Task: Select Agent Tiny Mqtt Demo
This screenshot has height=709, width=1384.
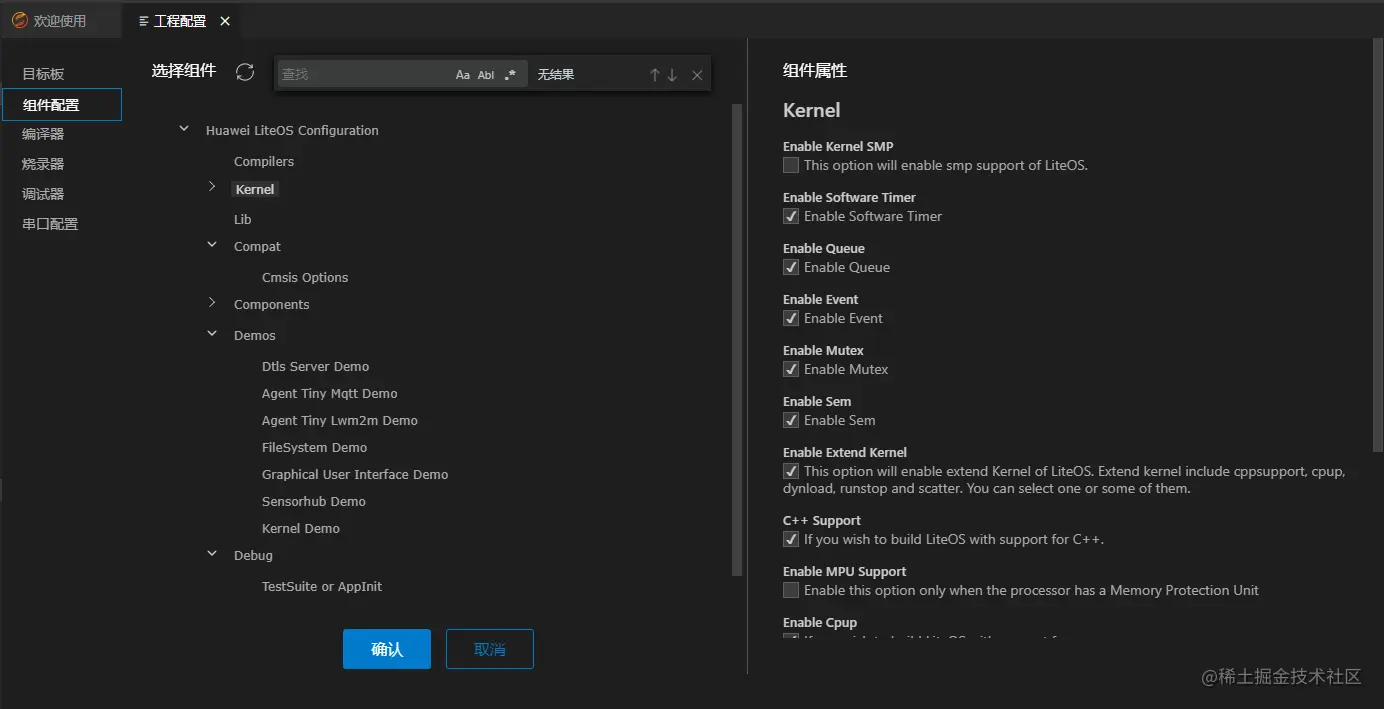Action: (330, 393)
